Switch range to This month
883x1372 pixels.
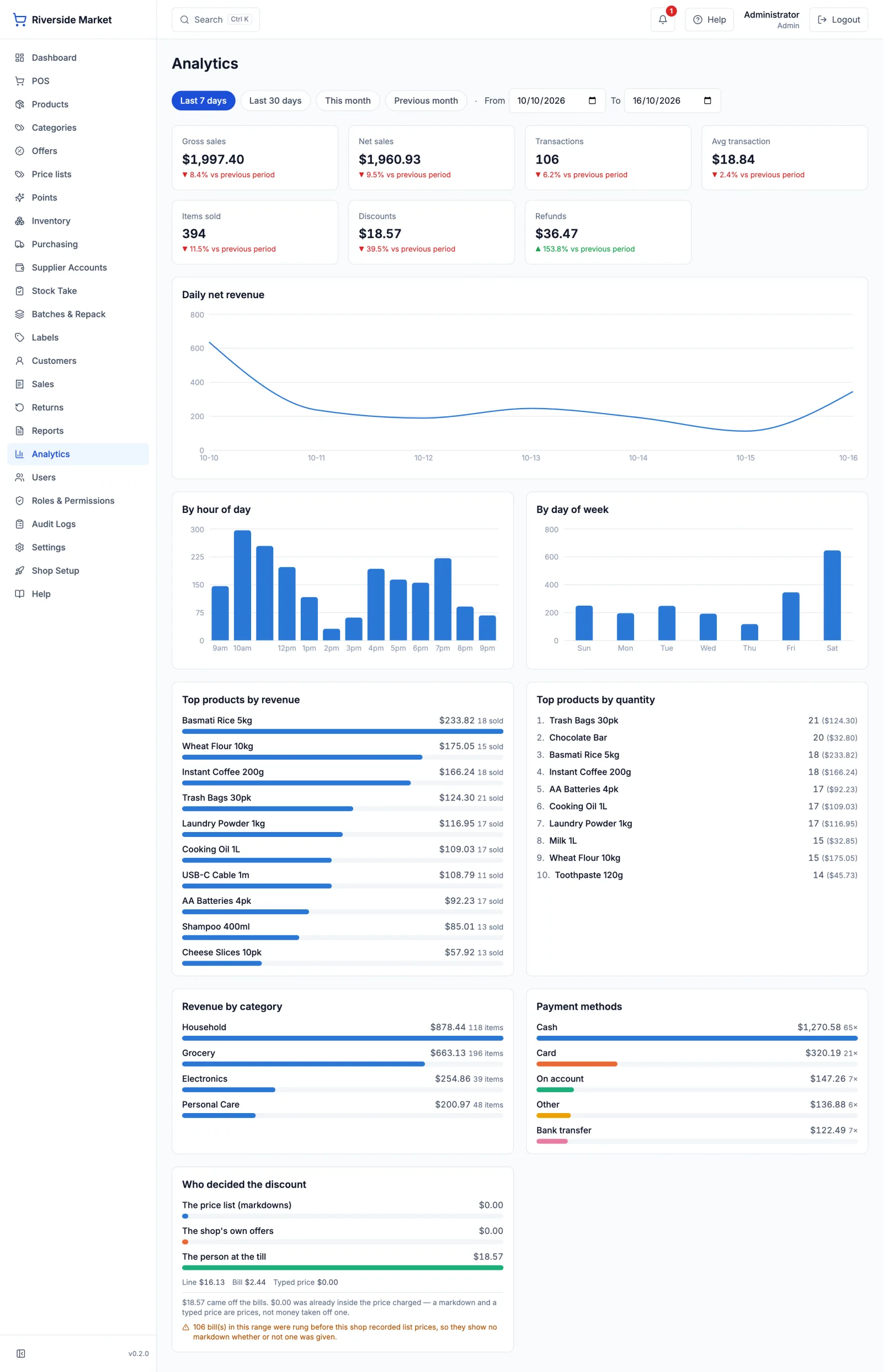[348, 100]
